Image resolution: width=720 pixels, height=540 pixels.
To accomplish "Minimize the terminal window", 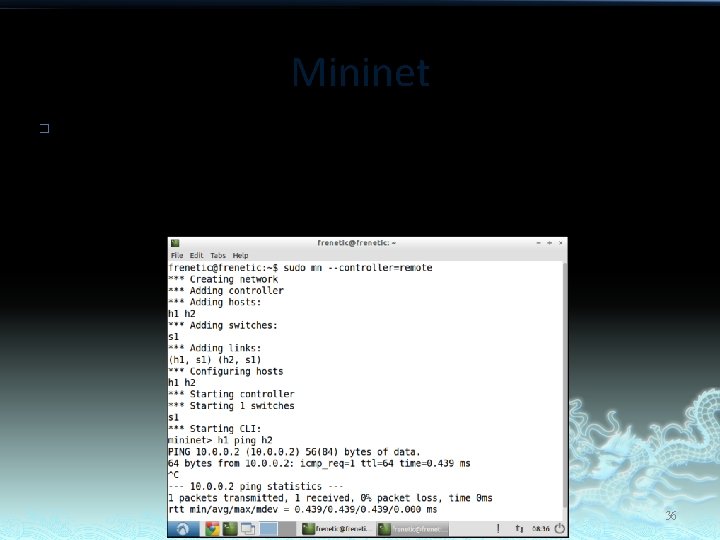I will point(538,243).
